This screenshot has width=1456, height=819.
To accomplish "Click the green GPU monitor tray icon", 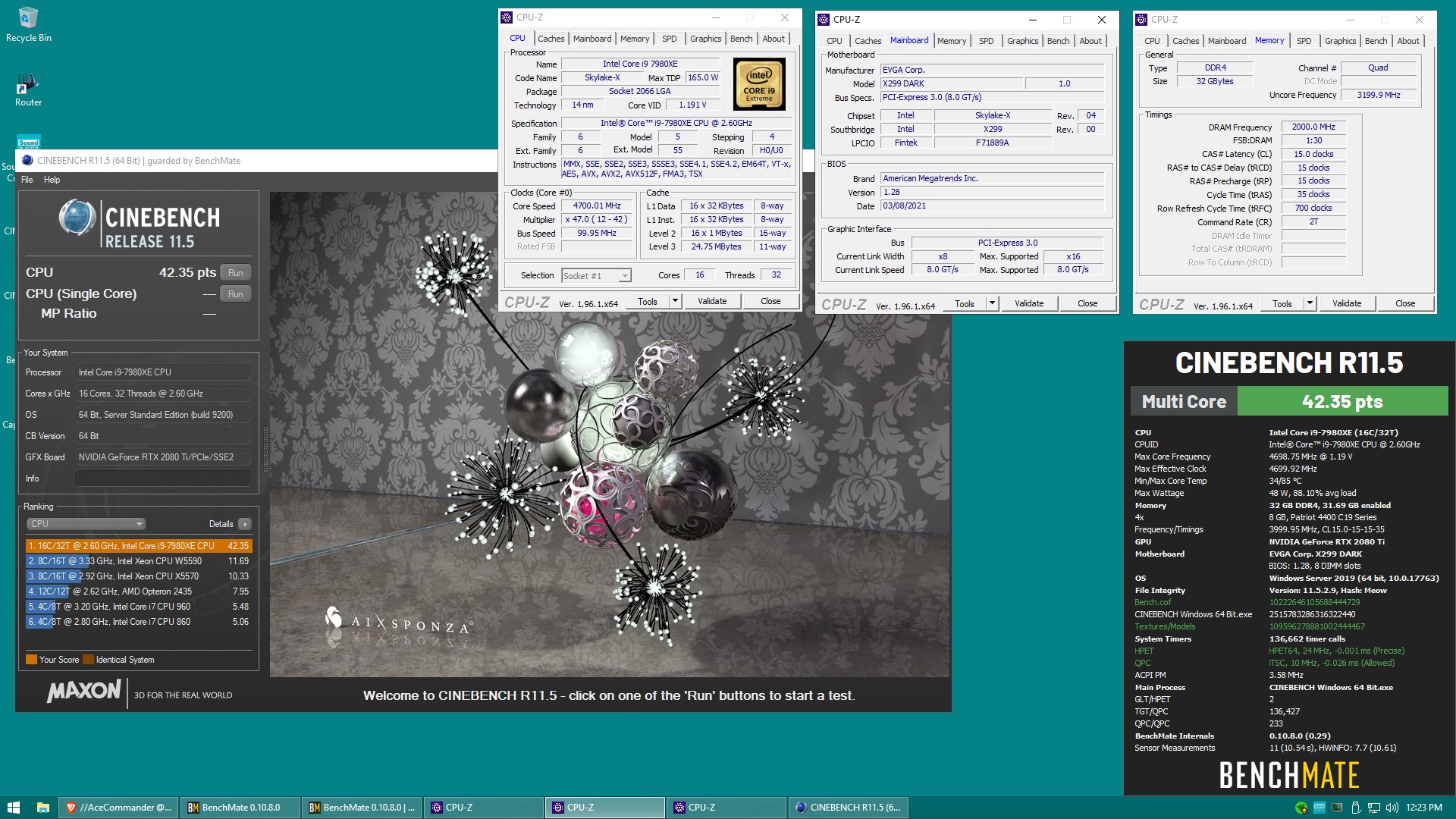I will 1338,808.
